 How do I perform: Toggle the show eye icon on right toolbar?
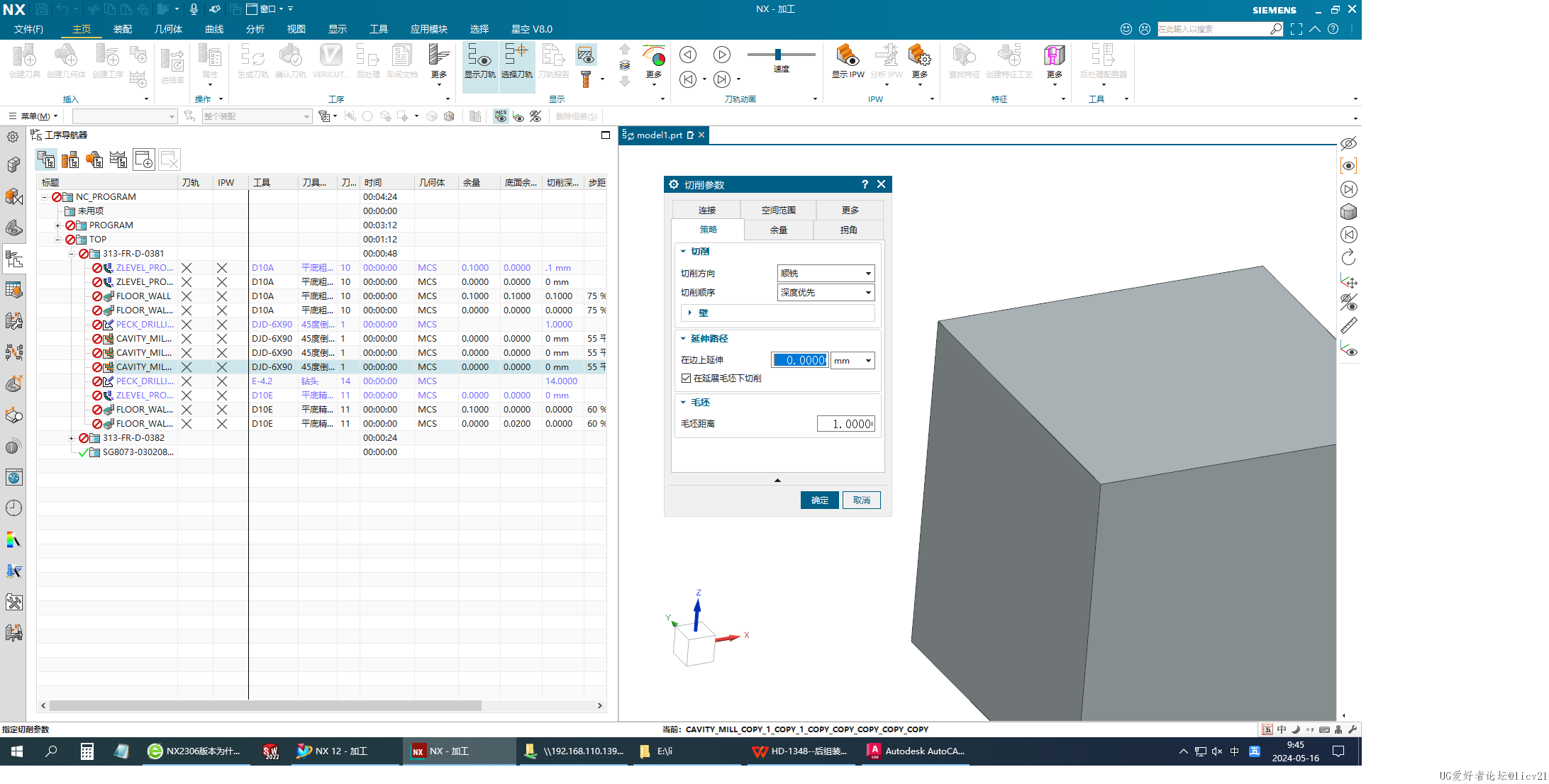click(x=1348, y=166)
